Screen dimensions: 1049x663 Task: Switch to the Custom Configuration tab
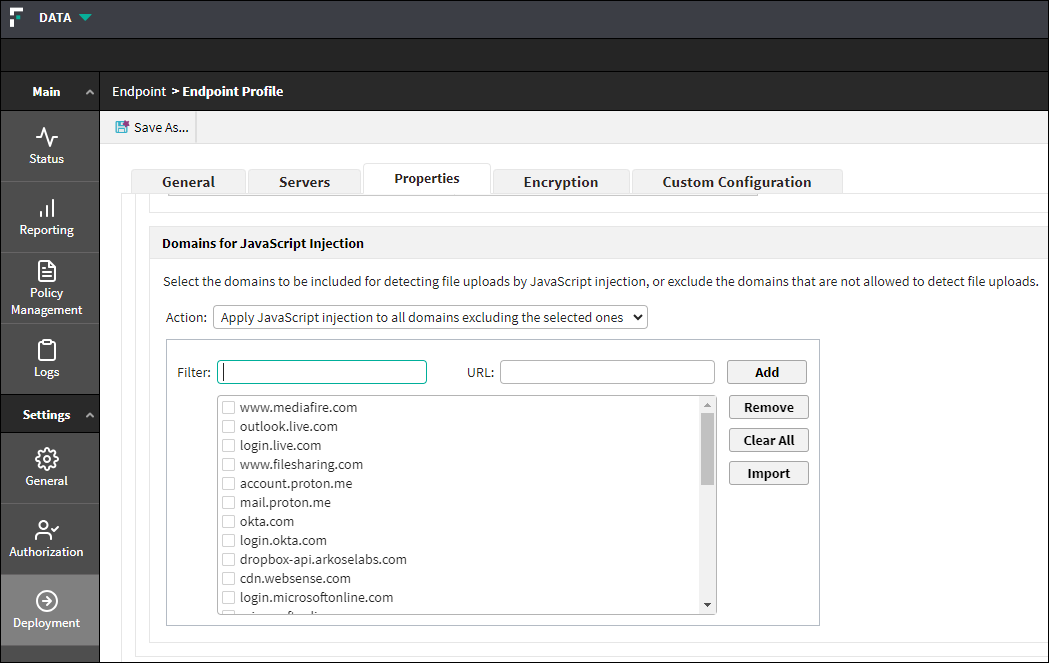736,182
